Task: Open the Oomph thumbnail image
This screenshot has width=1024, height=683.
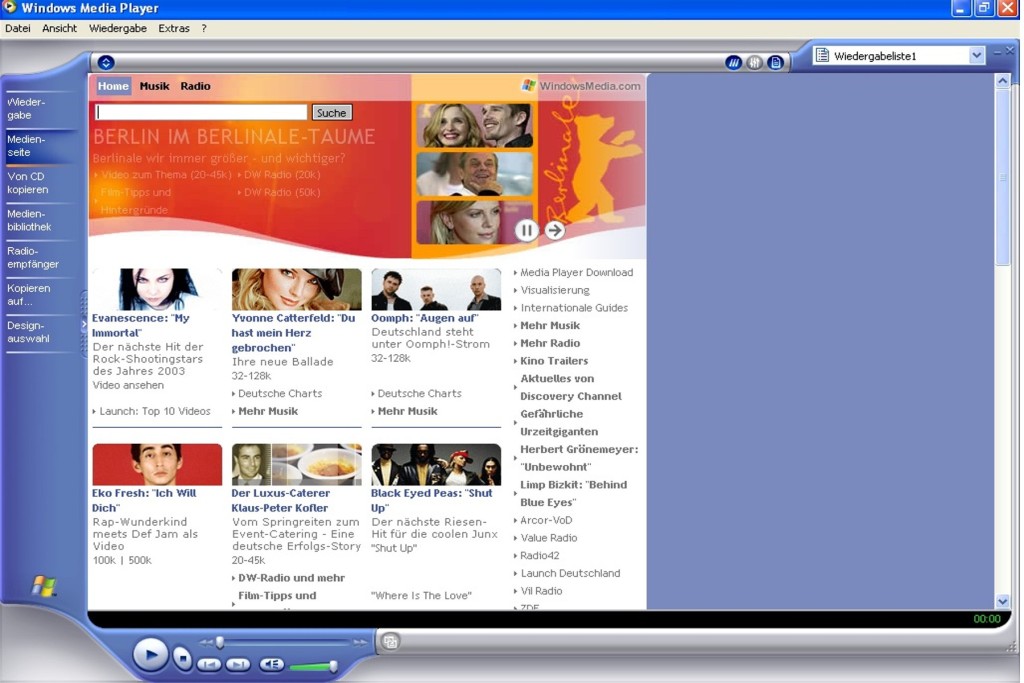Action: tap(436, 289)
